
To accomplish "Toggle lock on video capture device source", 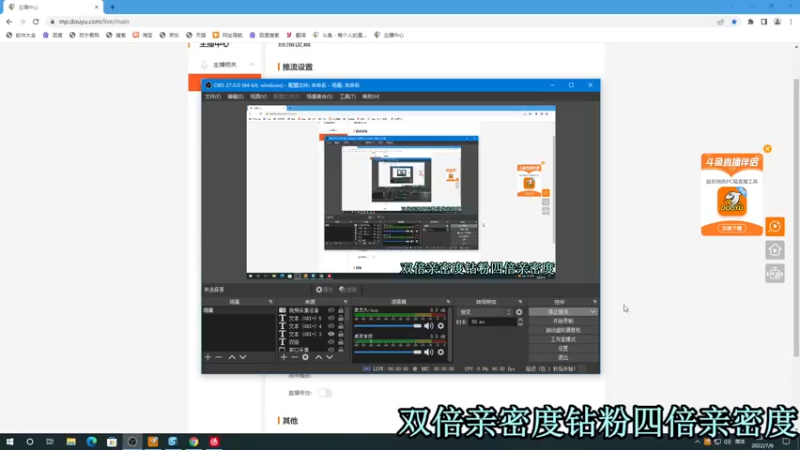I will click(341, 310).
